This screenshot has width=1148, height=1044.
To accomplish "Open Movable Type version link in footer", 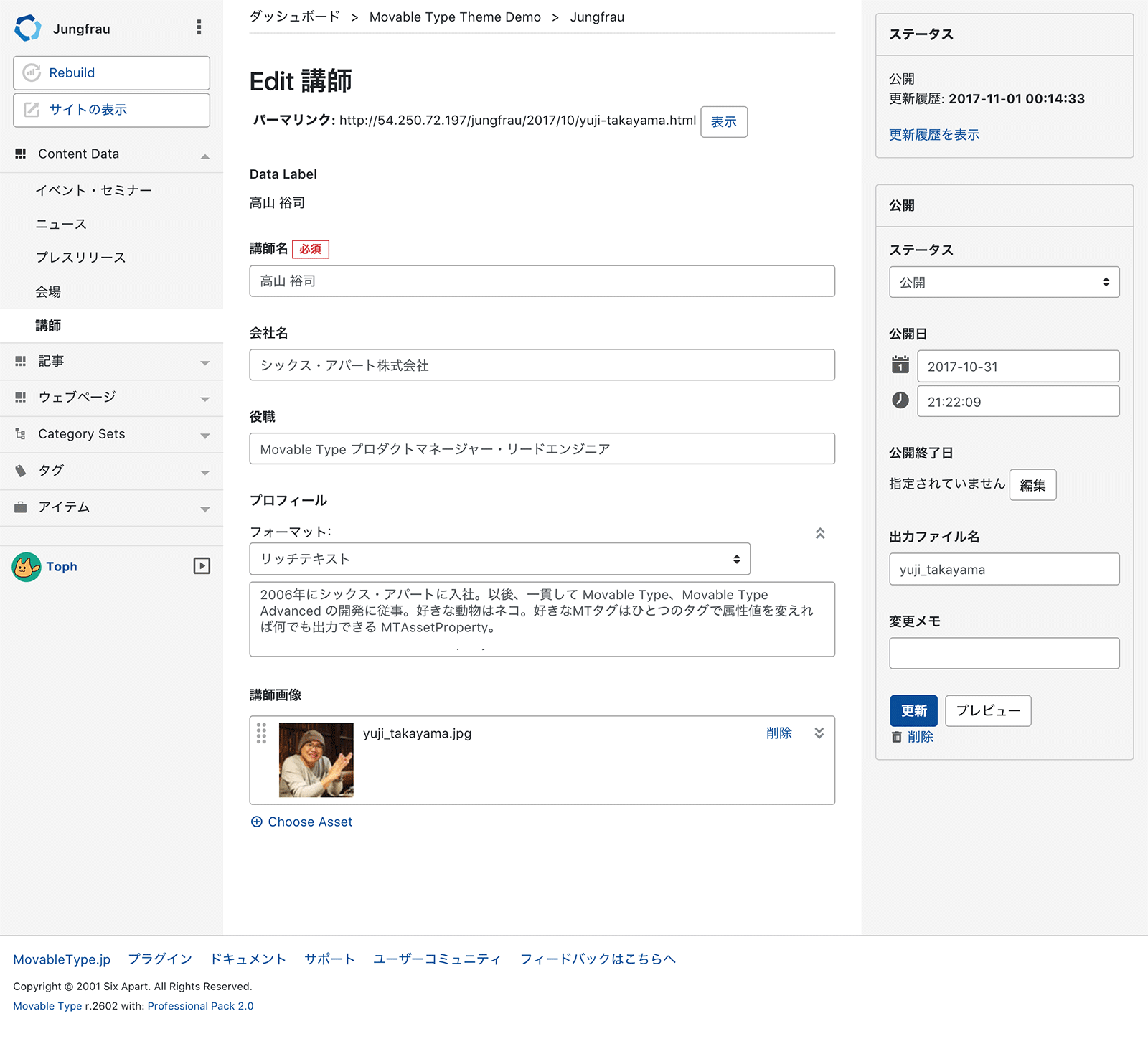I will (47, 1006).
